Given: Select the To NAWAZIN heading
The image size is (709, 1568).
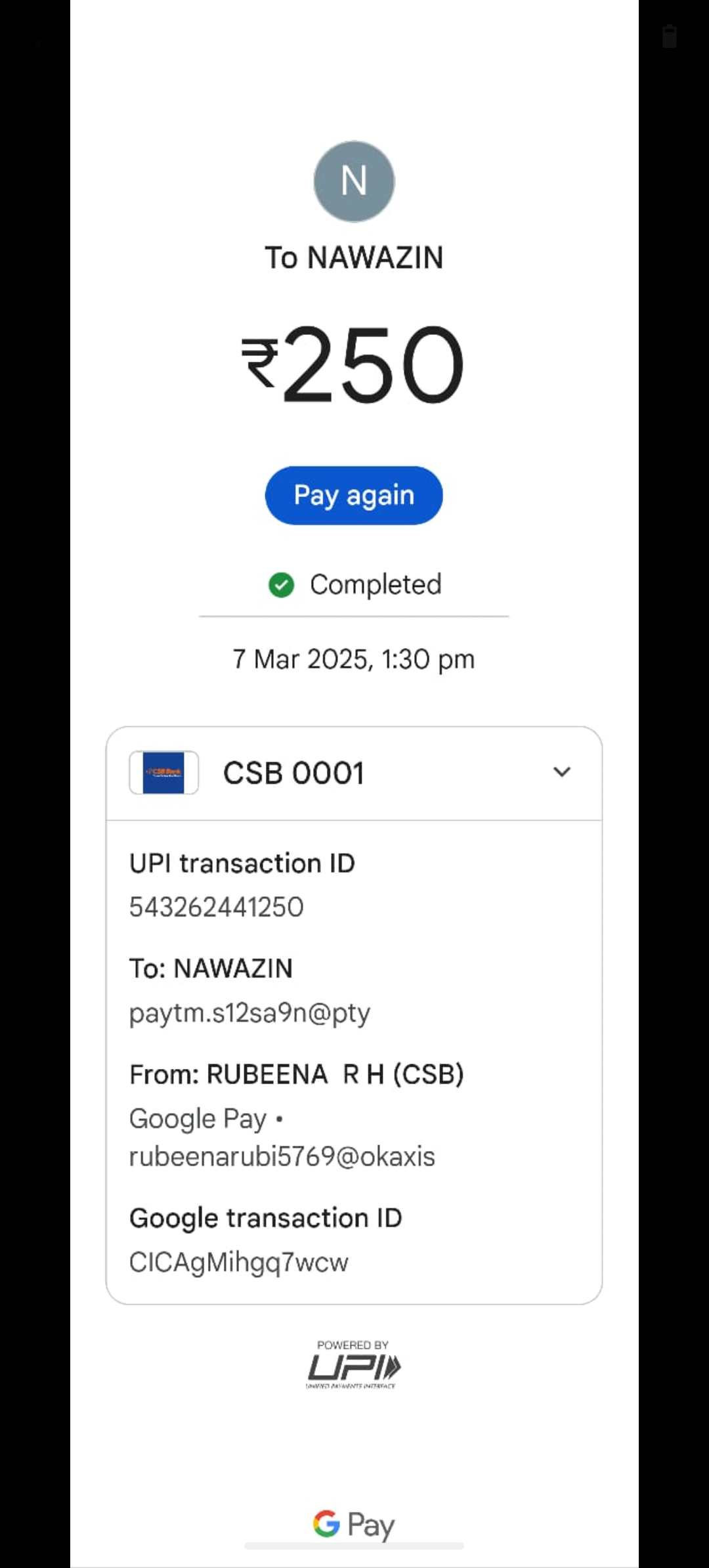Looking at the screenshot, I should pyautogui.click(x=354, y=257).
